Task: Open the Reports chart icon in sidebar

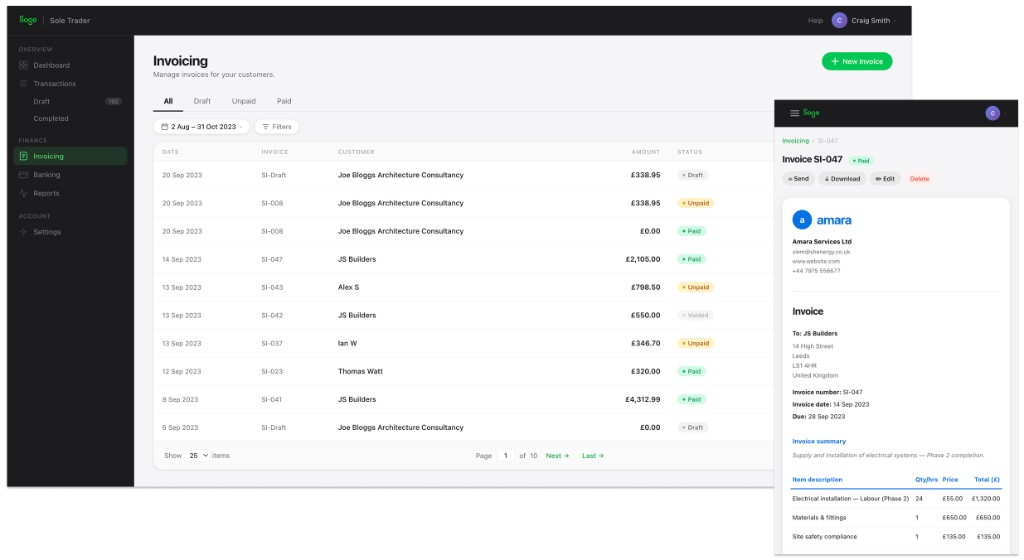Action: (x=24, y=193)
